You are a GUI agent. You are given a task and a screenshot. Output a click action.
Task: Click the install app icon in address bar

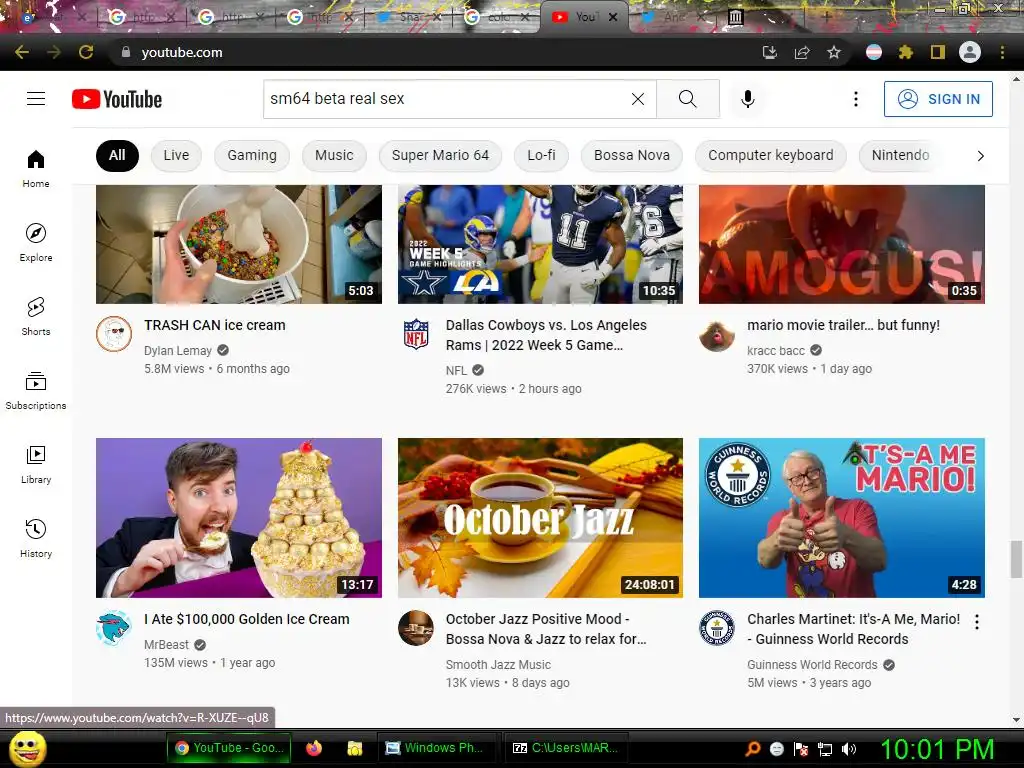(x=770, y=52)
